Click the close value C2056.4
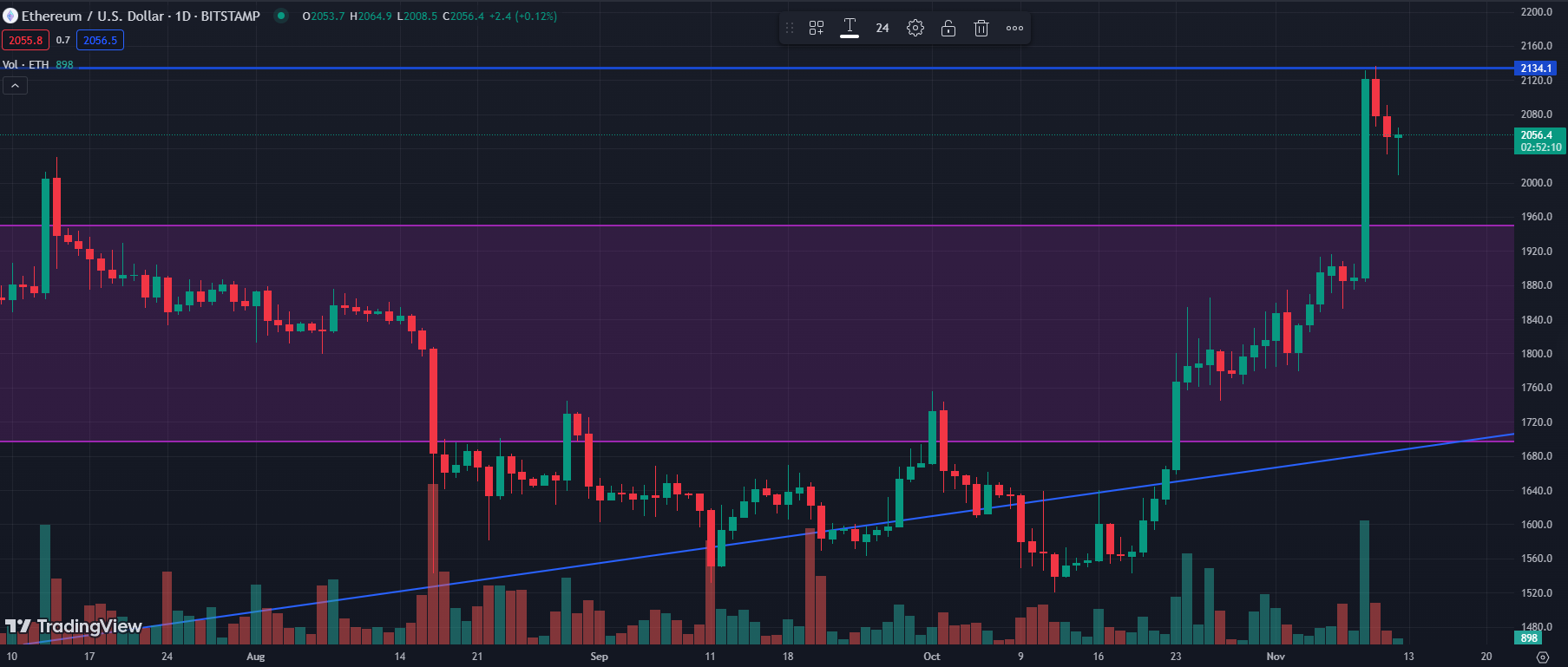Viewport: 1568px width, 667px height. coord(463,16)
